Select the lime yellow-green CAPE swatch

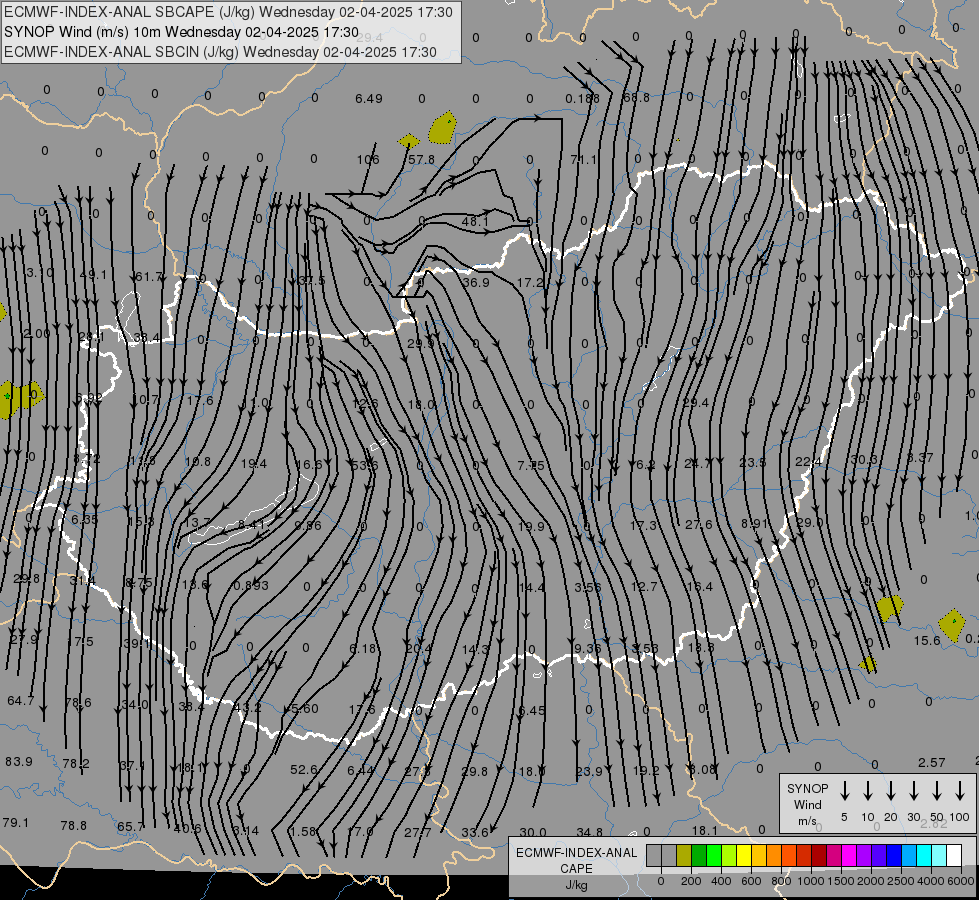(729, 856)
